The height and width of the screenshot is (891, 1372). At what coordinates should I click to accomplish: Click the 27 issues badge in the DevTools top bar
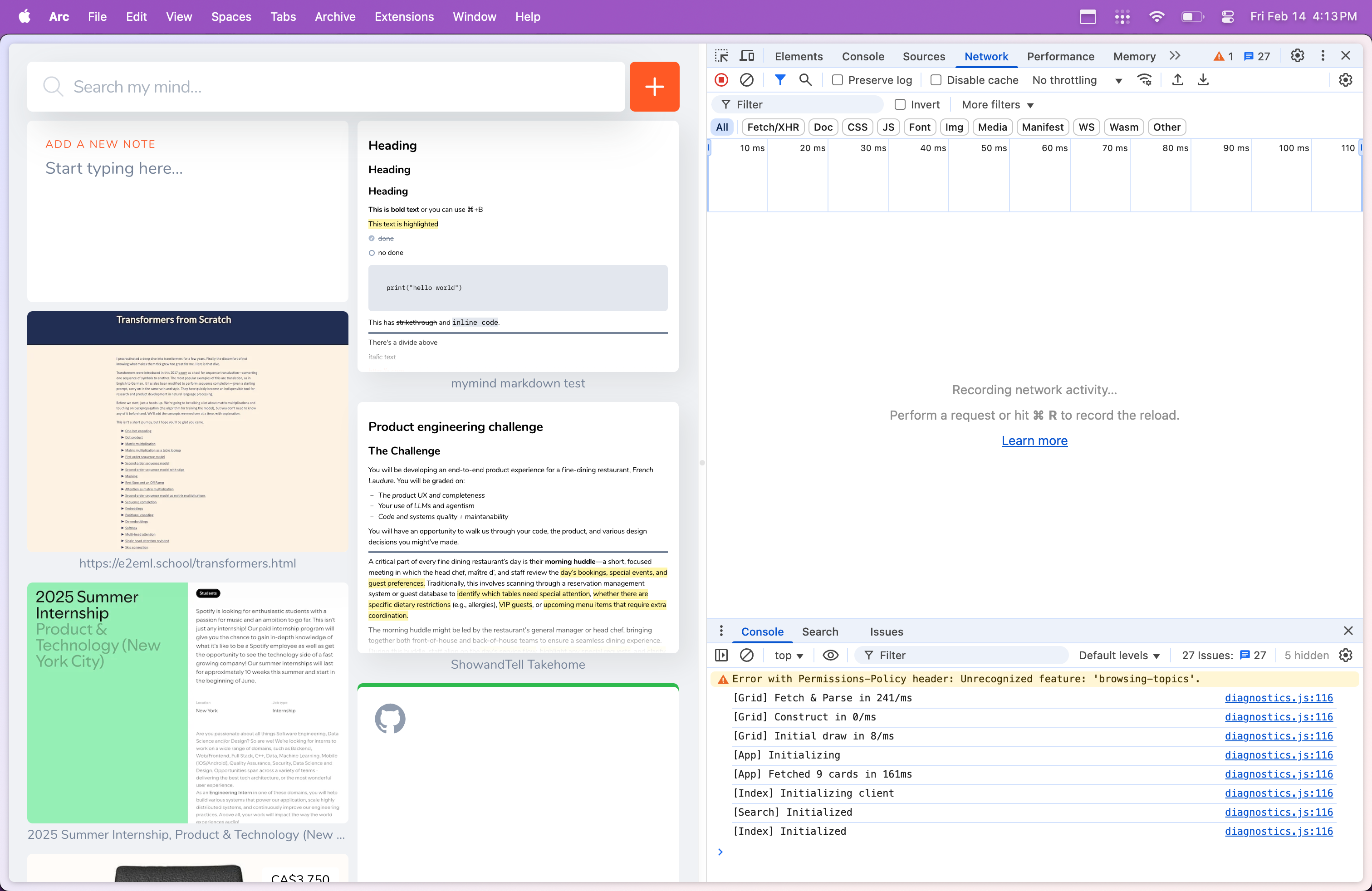click(x=1257, y=56)
